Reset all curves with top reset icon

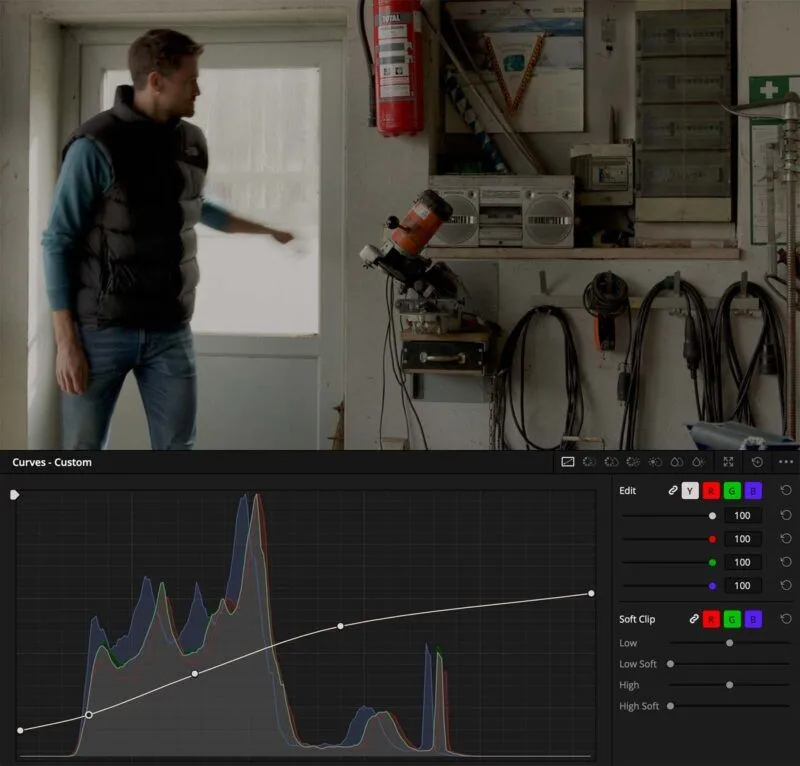(757, 462)
